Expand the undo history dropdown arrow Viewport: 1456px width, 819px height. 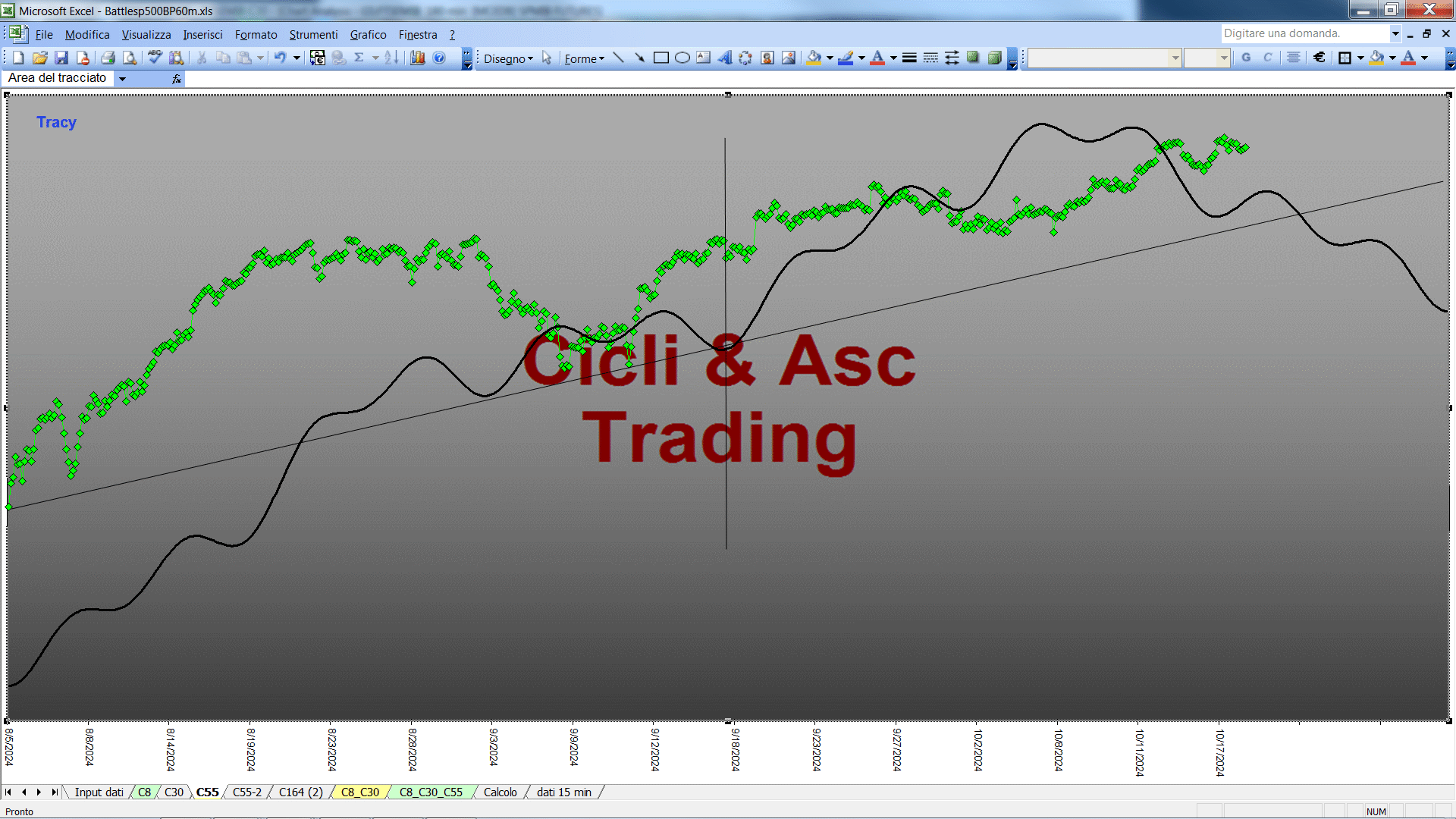point(297,58)
